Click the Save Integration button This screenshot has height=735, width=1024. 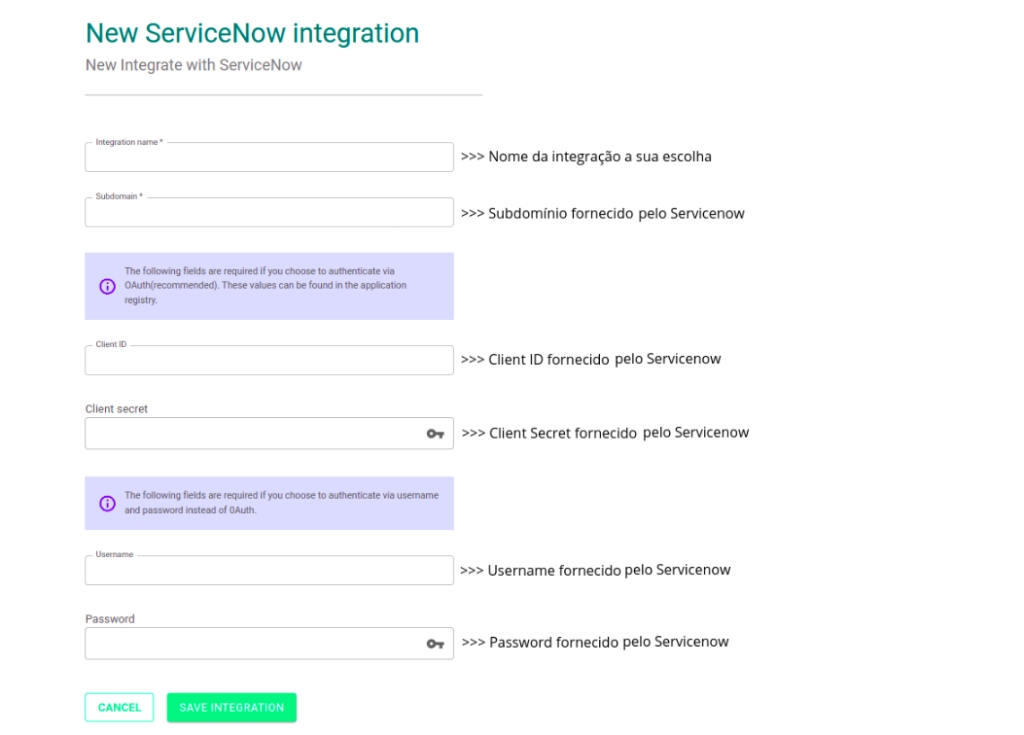[x=231, y=707]
